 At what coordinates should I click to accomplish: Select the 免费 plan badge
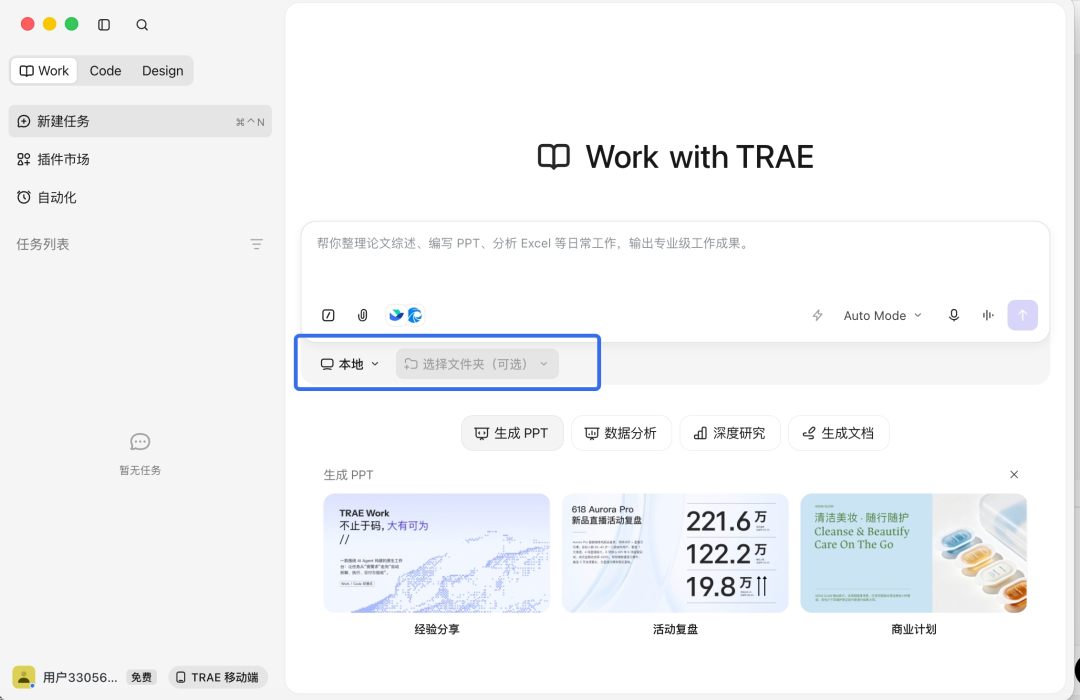pos(141,677)
